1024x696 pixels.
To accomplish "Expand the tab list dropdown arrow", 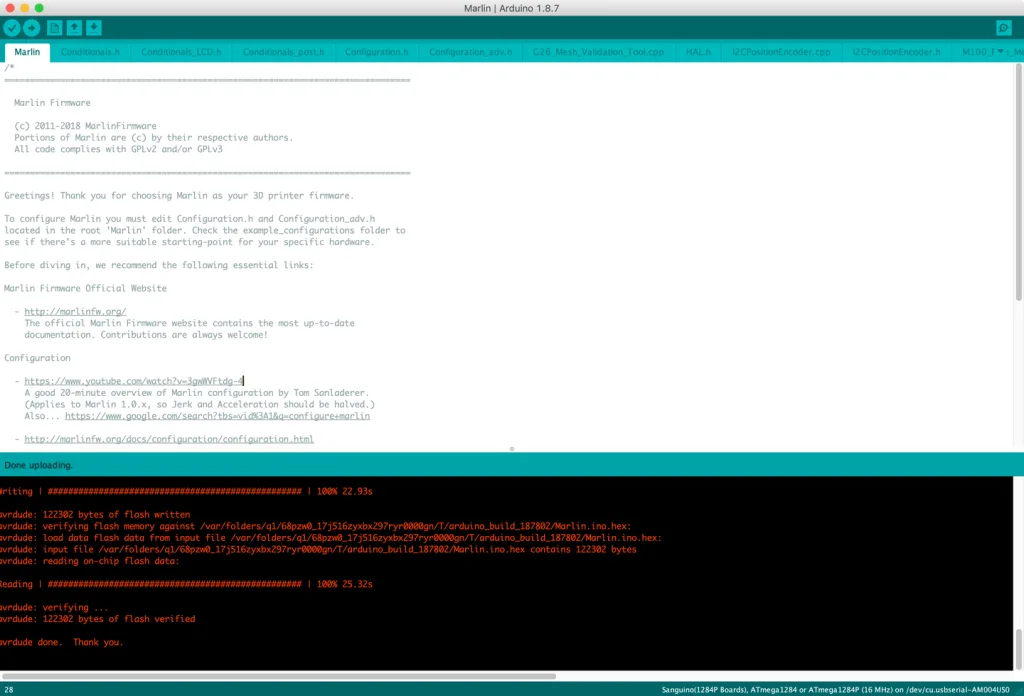I will pos(1001,52).
